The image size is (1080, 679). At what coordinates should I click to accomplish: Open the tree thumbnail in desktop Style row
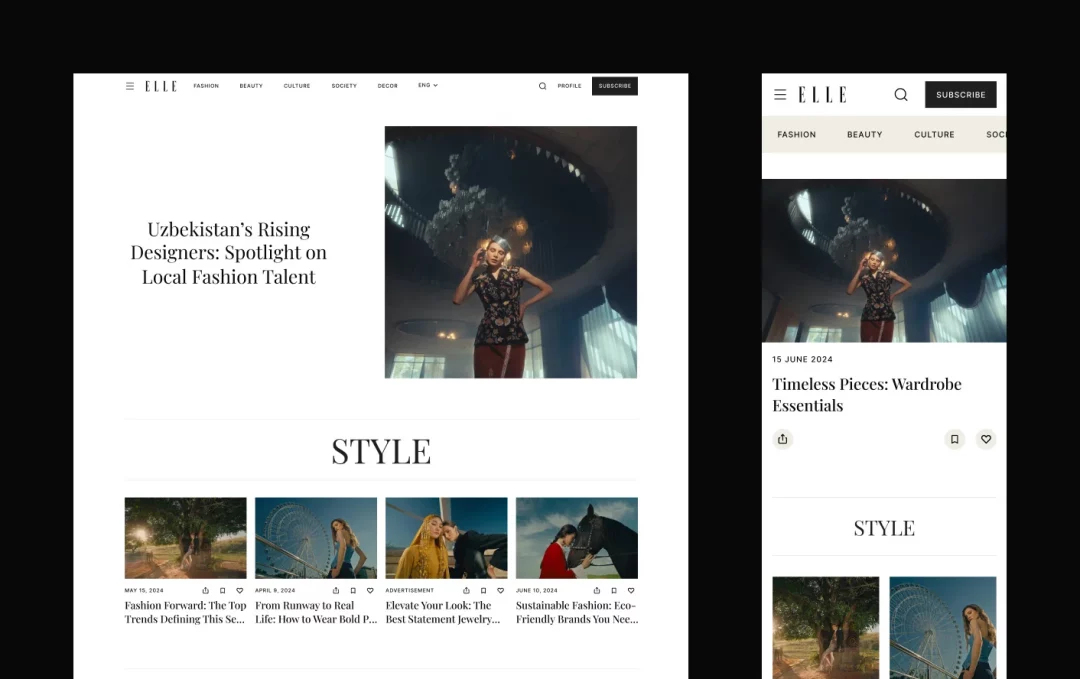pos(185,538)
